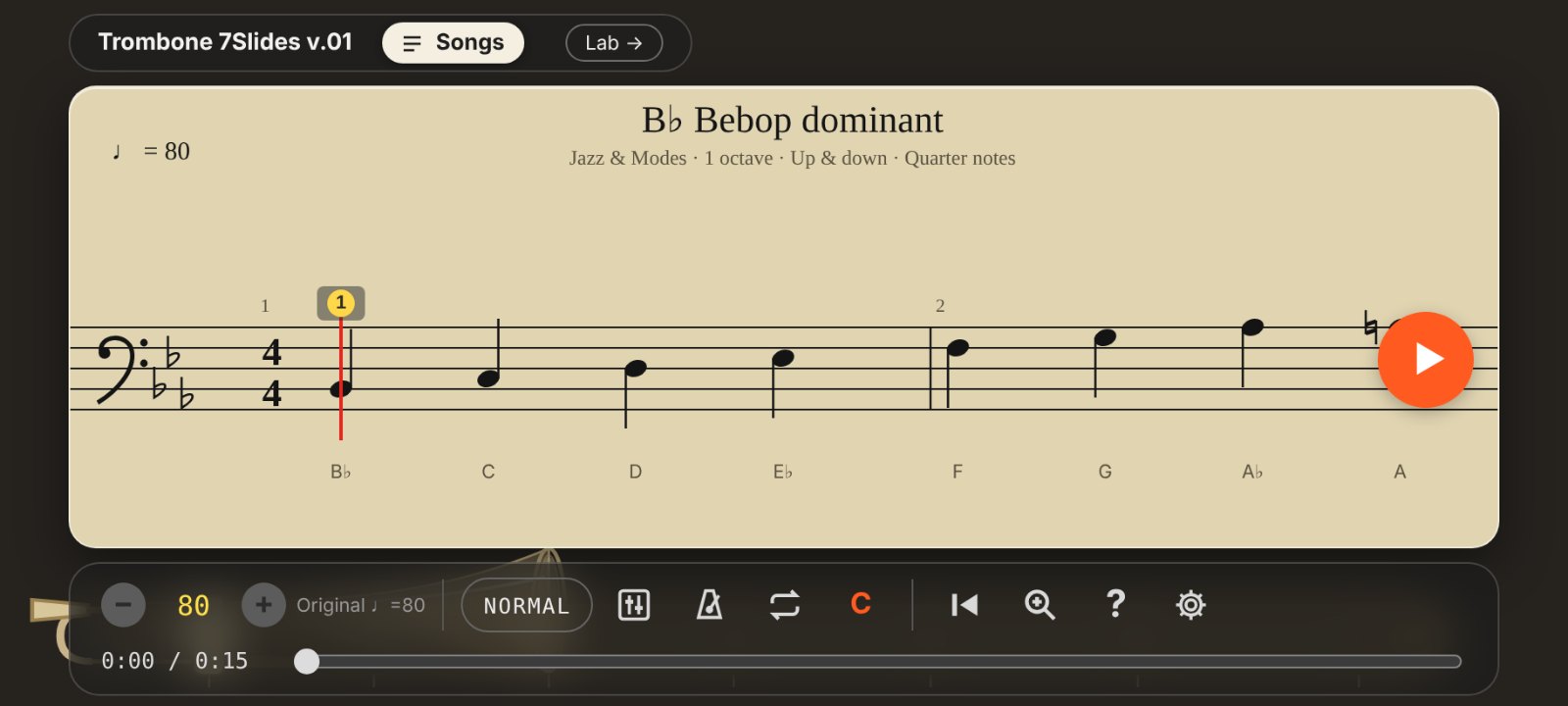Image resolution: width=1568 pixels, height=706 pixels.
Task: Click the D note label below the staff
Action: pos(635,472)
